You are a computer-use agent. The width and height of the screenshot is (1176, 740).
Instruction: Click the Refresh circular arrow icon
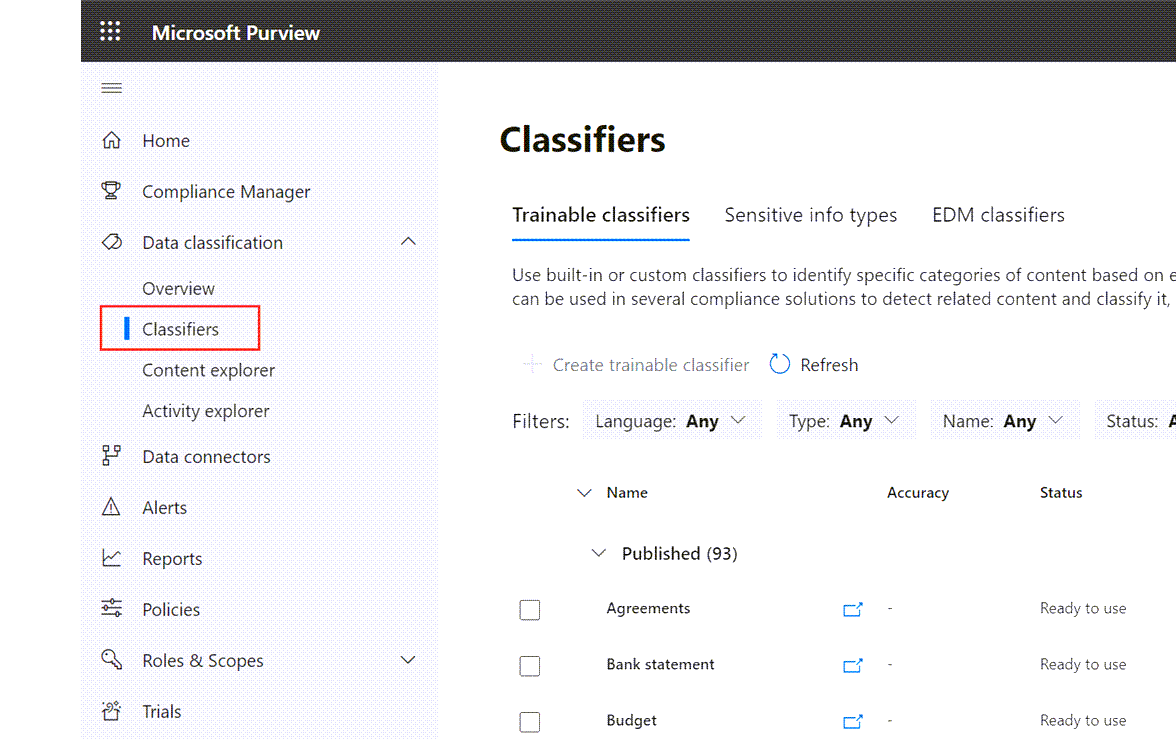tap(780, 365)
